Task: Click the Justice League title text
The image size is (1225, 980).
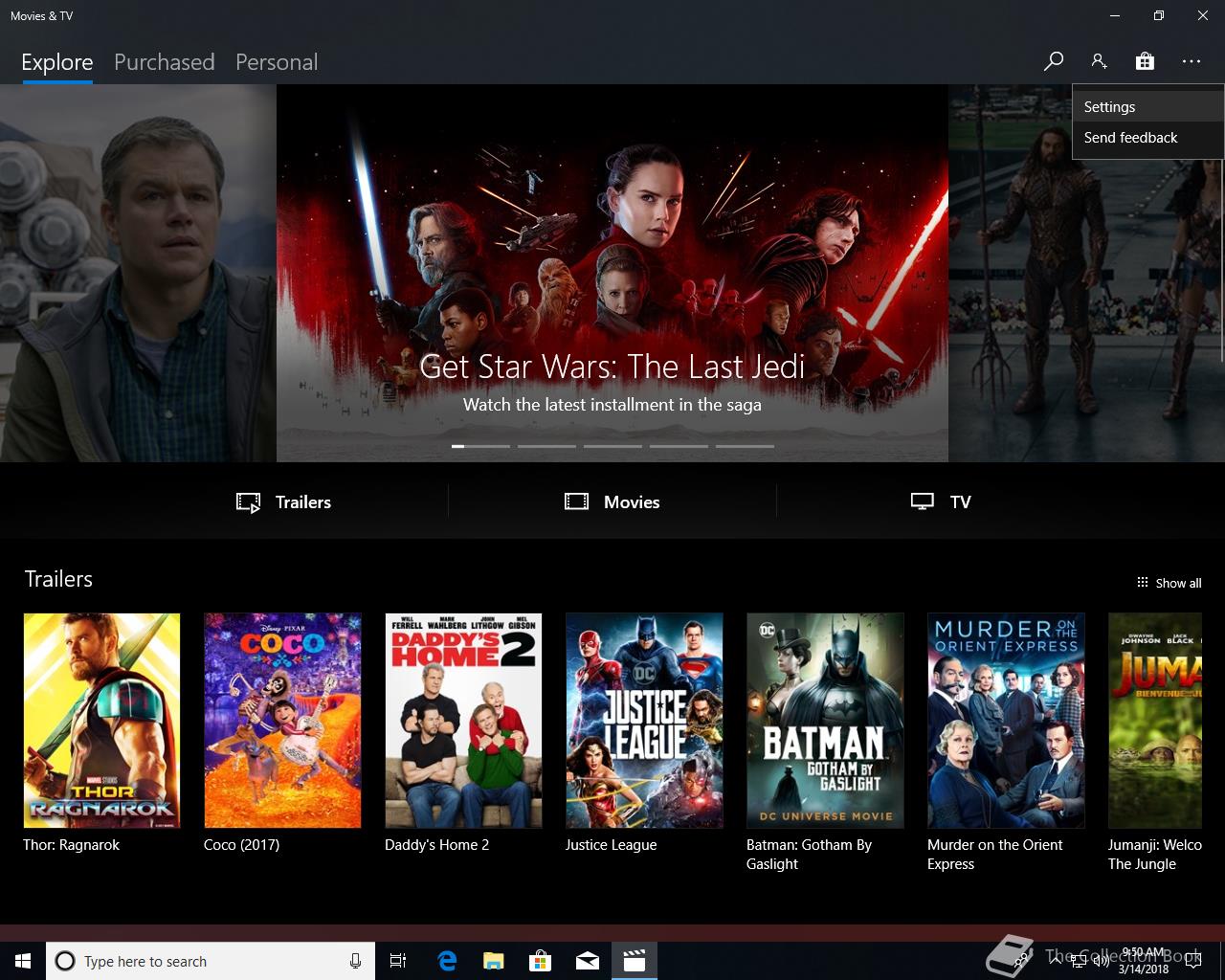Action: [x=611, y=845]
